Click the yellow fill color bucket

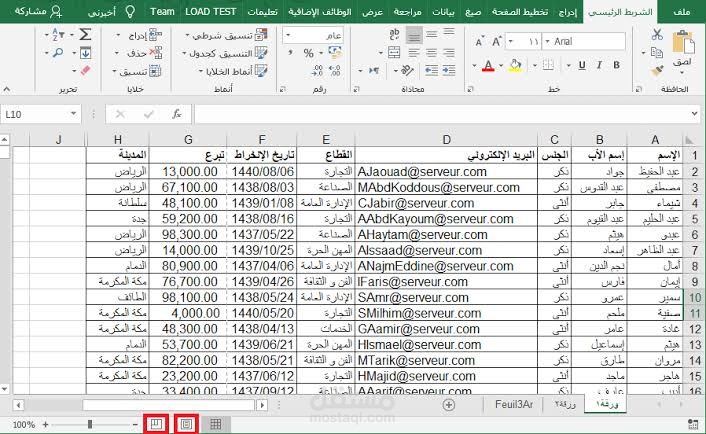(x=516, y=66)
